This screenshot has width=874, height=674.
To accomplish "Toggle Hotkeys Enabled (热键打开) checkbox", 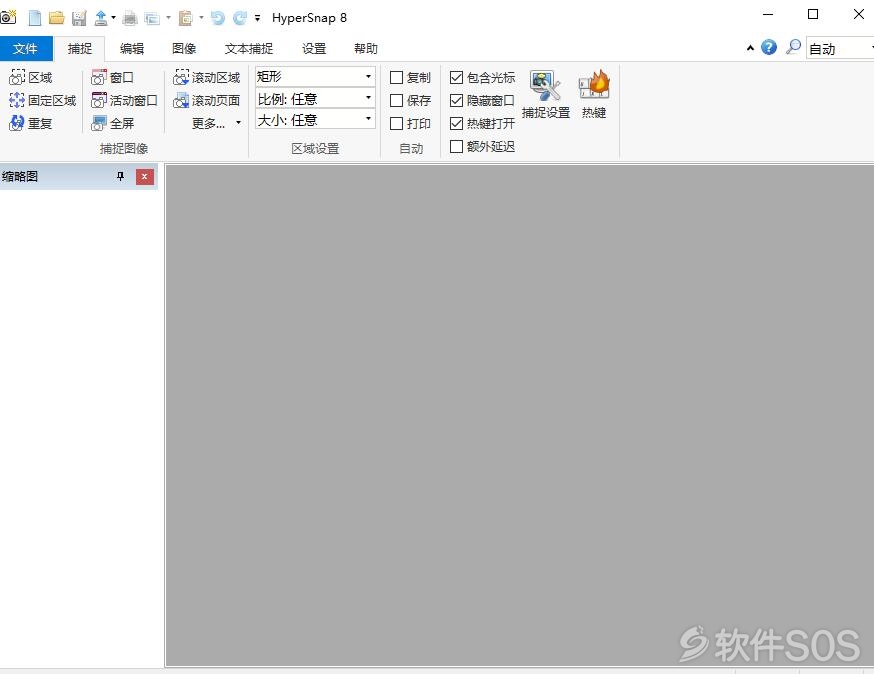I will pos(457,123).
